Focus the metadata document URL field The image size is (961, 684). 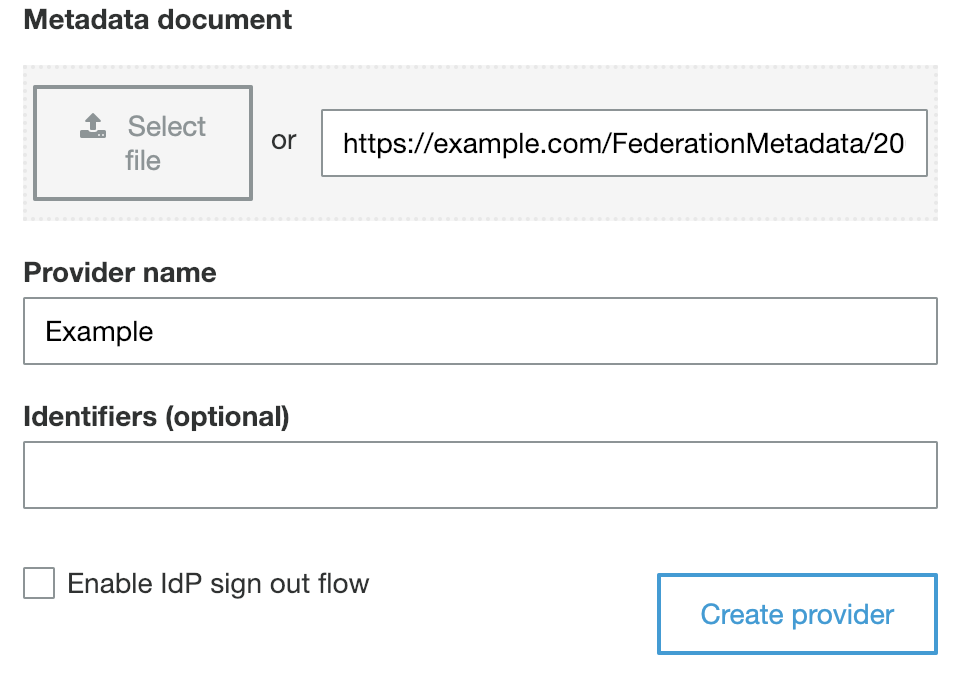(x=624, y=143)
